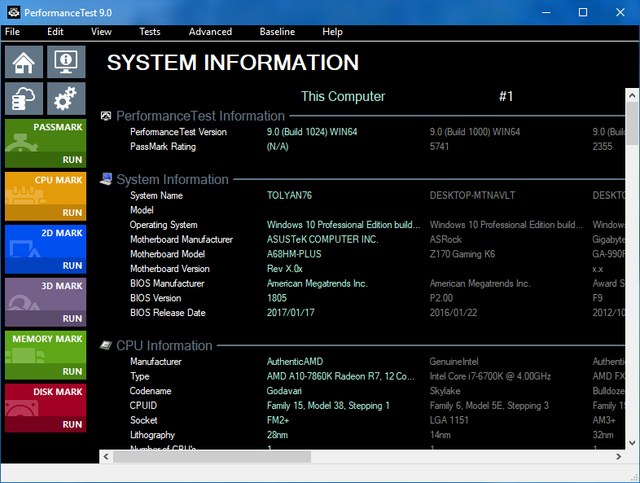Open the cloud baseline manager icon
The width and height of the screenshot is (640, 483).
(x=24, y=98)
